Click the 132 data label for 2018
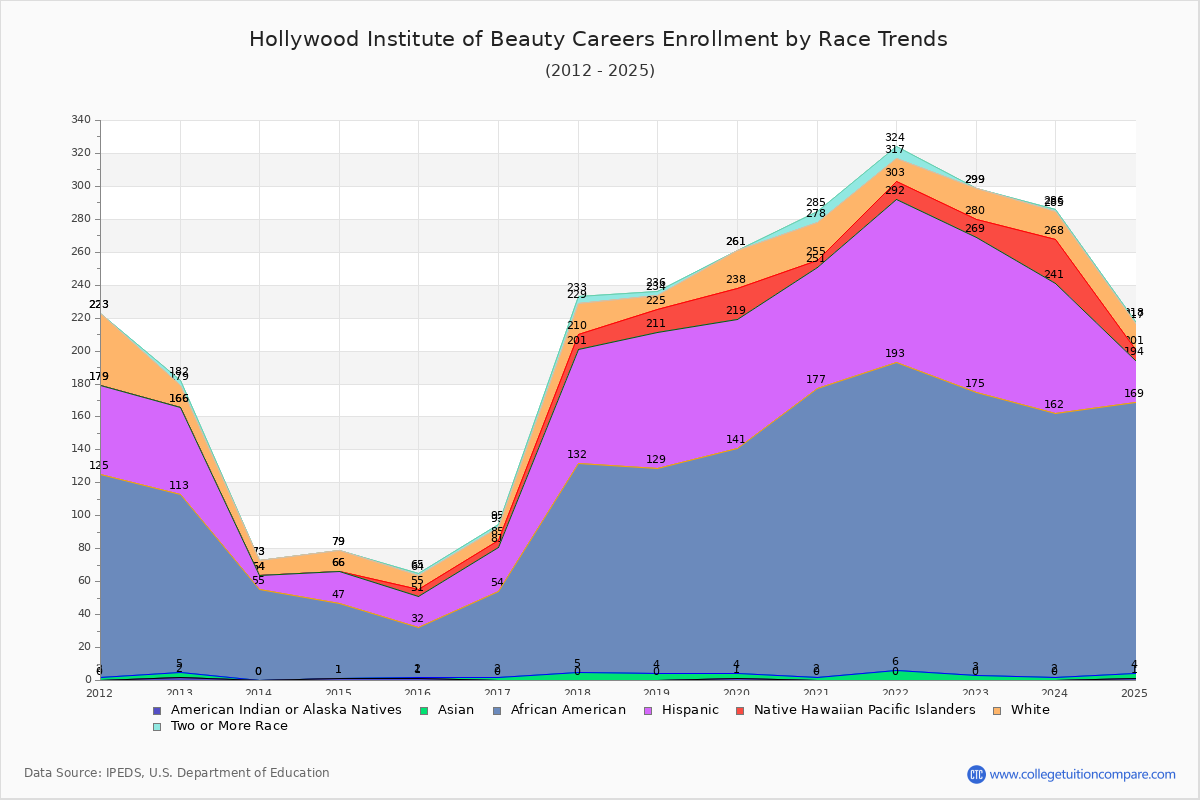 (x=577, y=455)
